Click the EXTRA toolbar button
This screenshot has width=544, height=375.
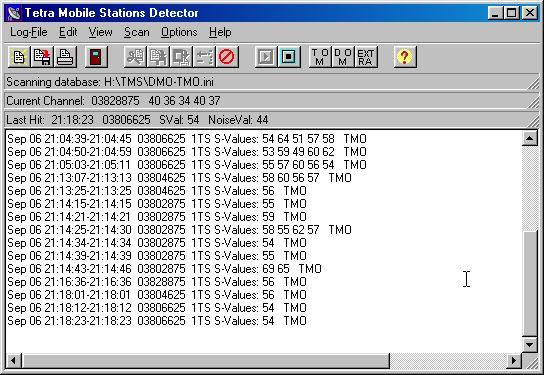(x=366, y=57)
